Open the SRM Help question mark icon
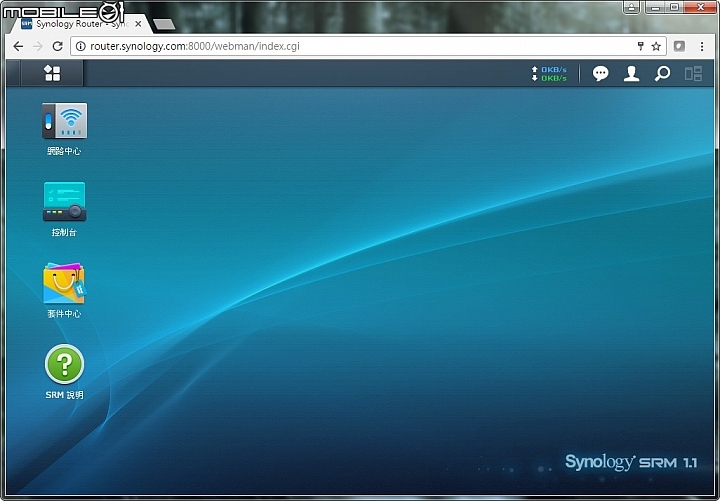The image size is (720, 501). [x=64, y=364]
